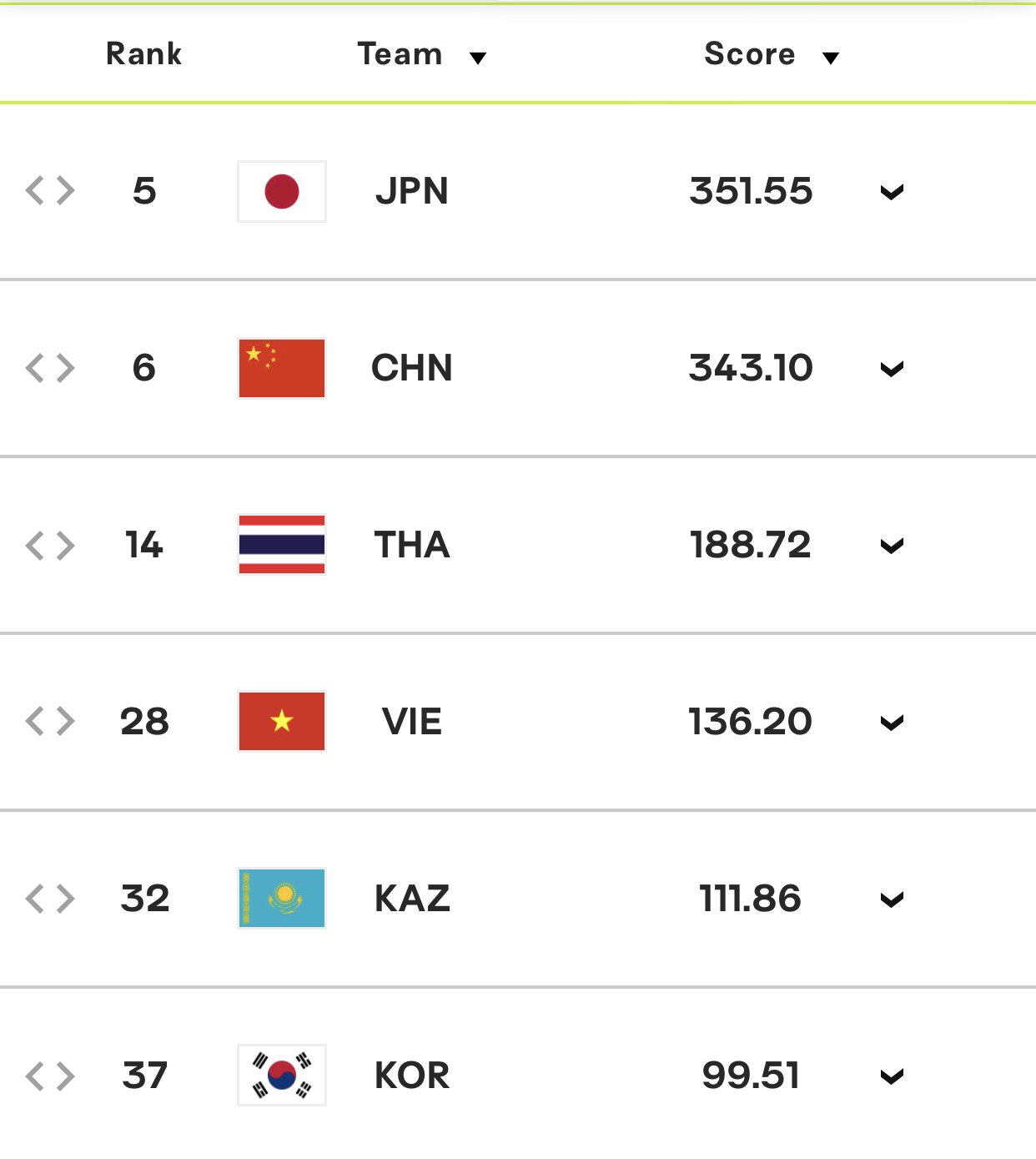Click the South Korea flag icon
The image size is (1036, 1159).
tap(282, 1076)
